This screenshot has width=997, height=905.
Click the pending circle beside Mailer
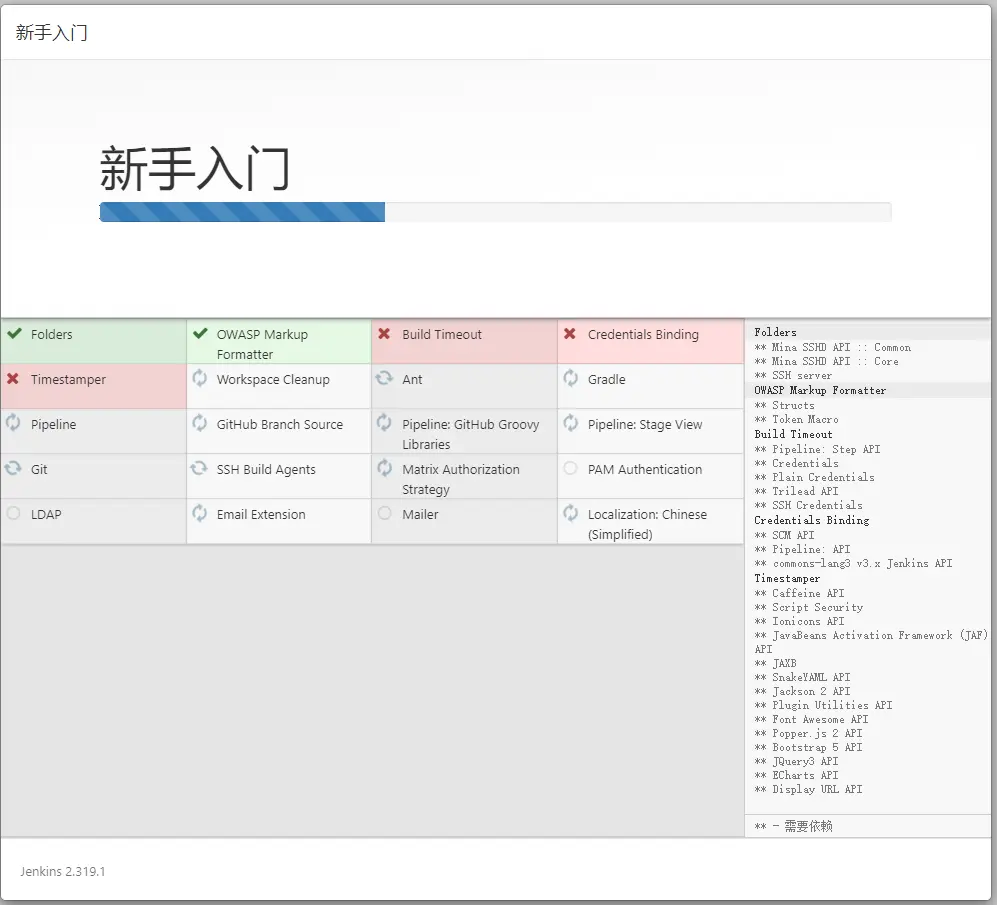click(385, 514)
